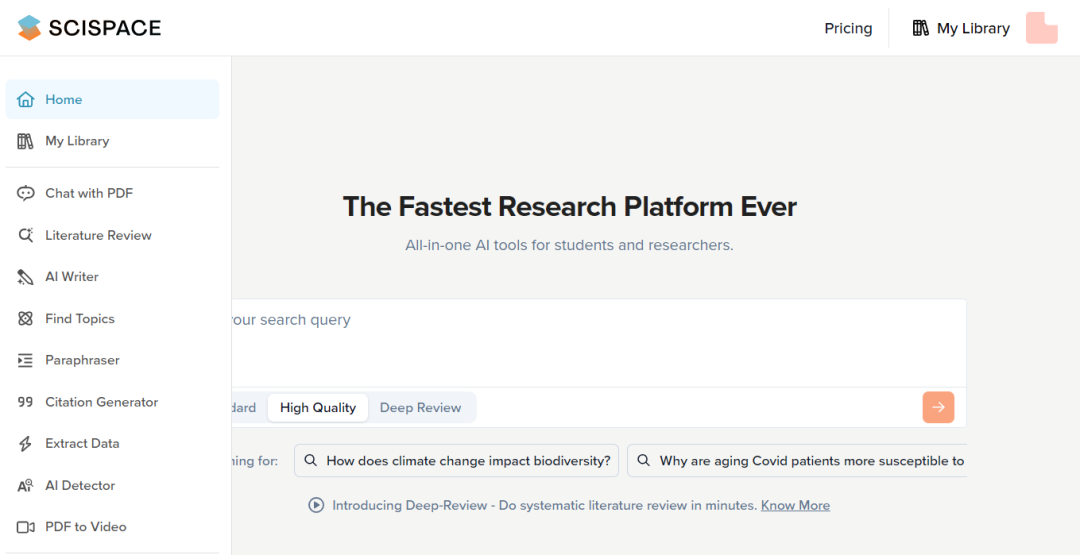Click the Extract Data lightning icon
The image size is (1080, 555).
25,443
